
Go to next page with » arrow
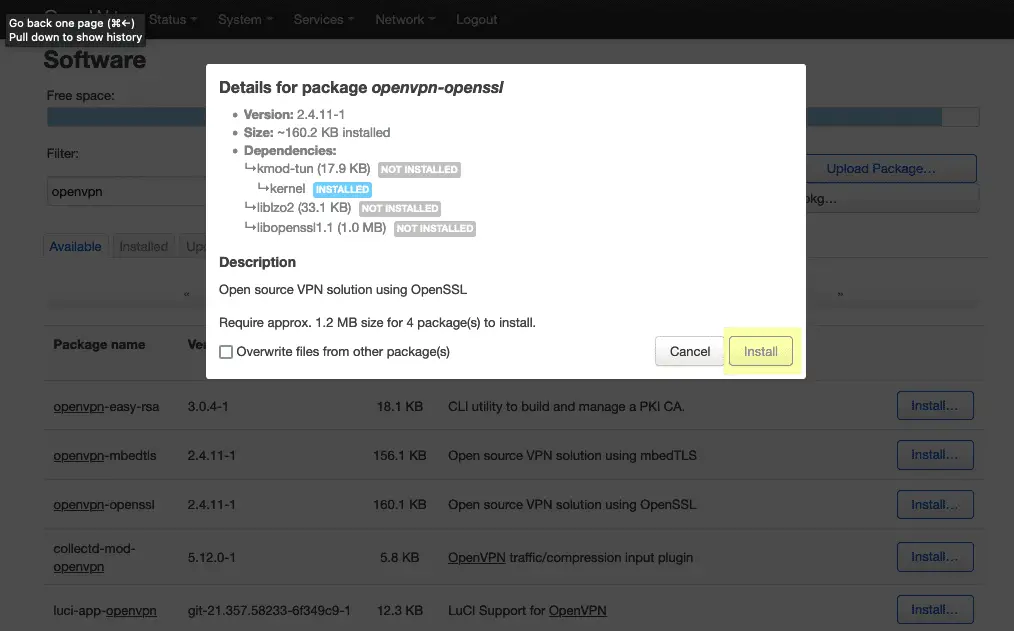(x=840, y=294)
